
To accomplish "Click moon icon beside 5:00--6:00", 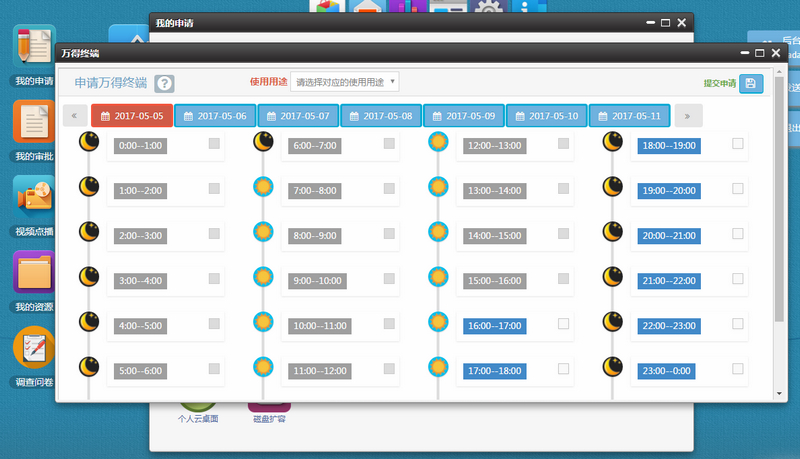I will click(x=89, y=367).
